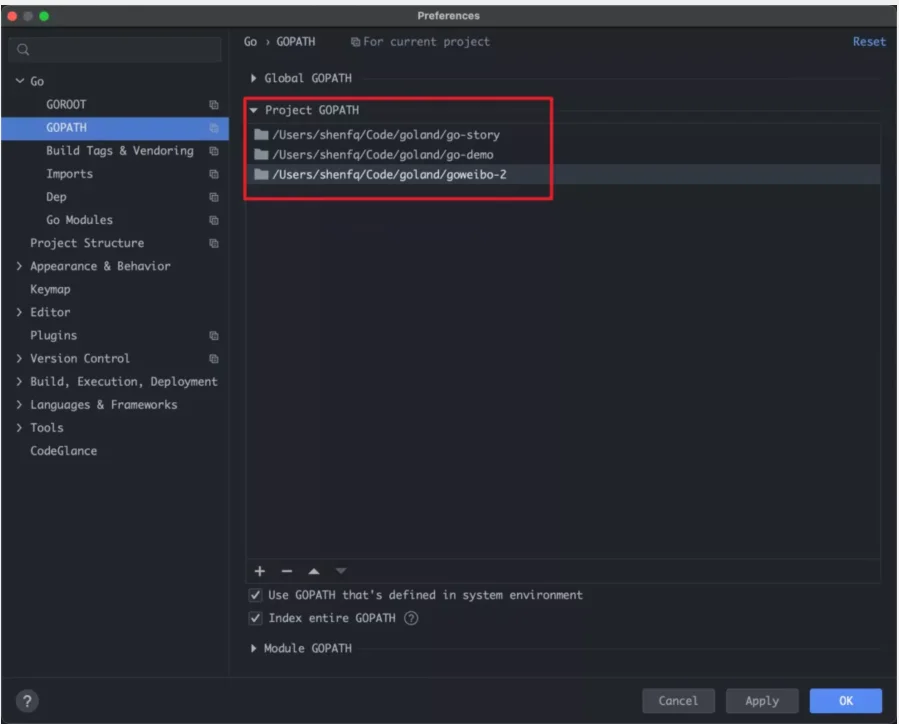Collapse the Go settings tree node
Screen dimensions: 899x724
pos(20,81)
